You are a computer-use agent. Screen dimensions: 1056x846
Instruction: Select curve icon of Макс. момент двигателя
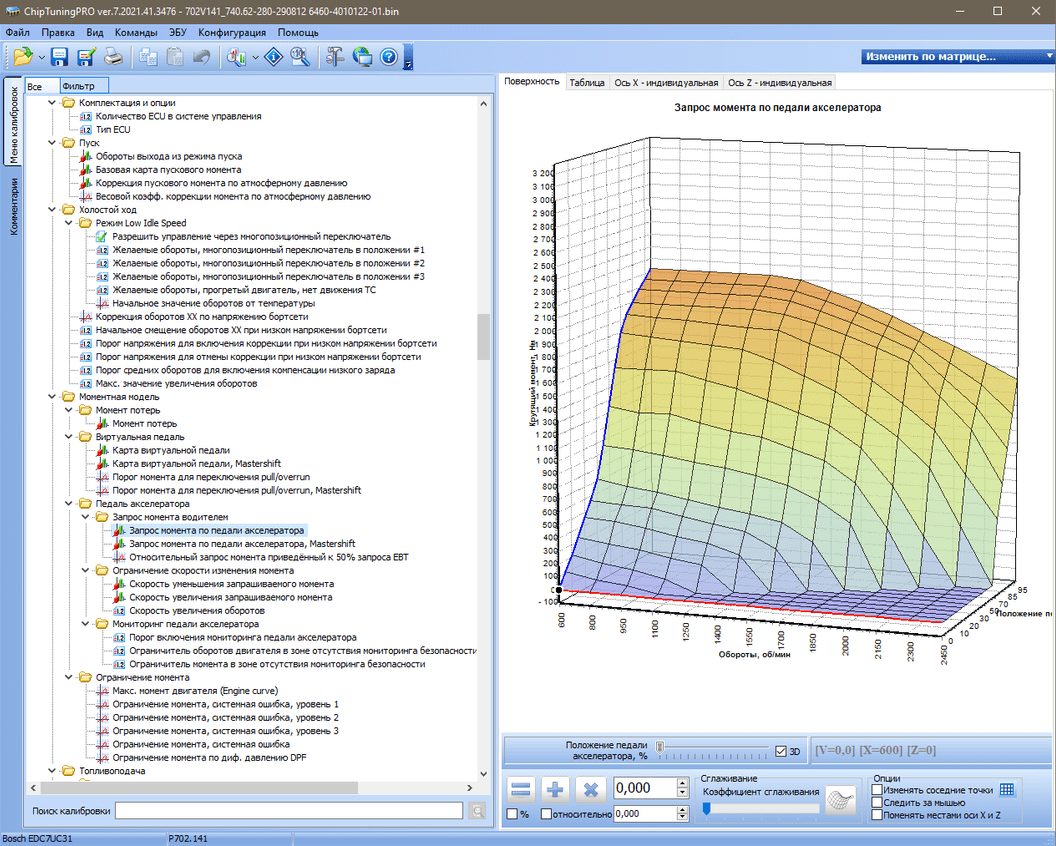click(102, 691)
